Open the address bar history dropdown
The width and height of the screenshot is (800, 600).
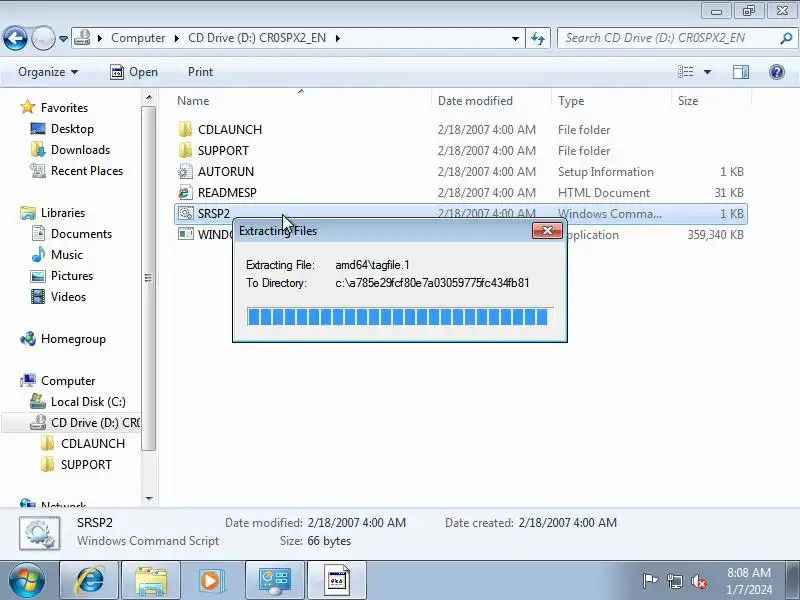pyautogui.click(x=515, y=38)
